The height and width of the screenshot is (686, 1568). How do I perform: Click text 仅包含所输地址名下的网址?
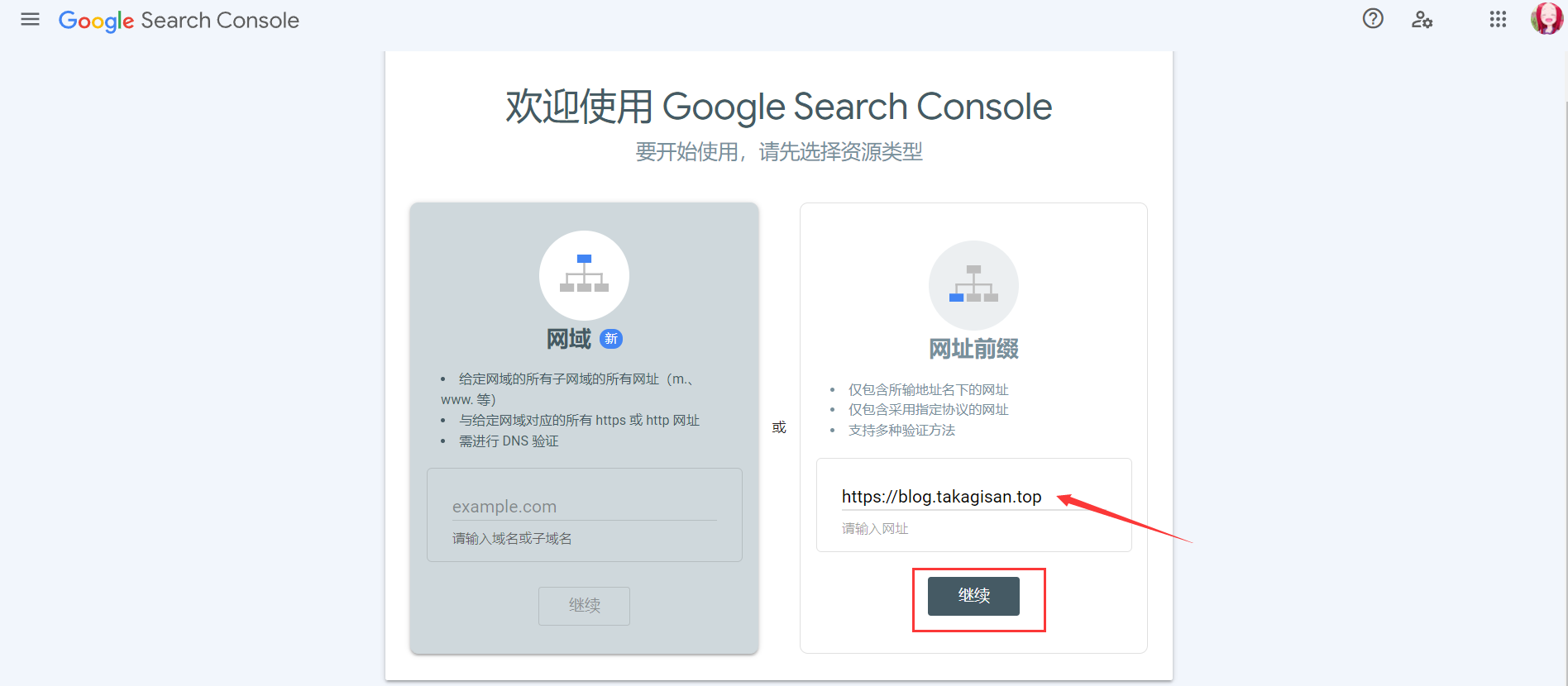[928, 390]
